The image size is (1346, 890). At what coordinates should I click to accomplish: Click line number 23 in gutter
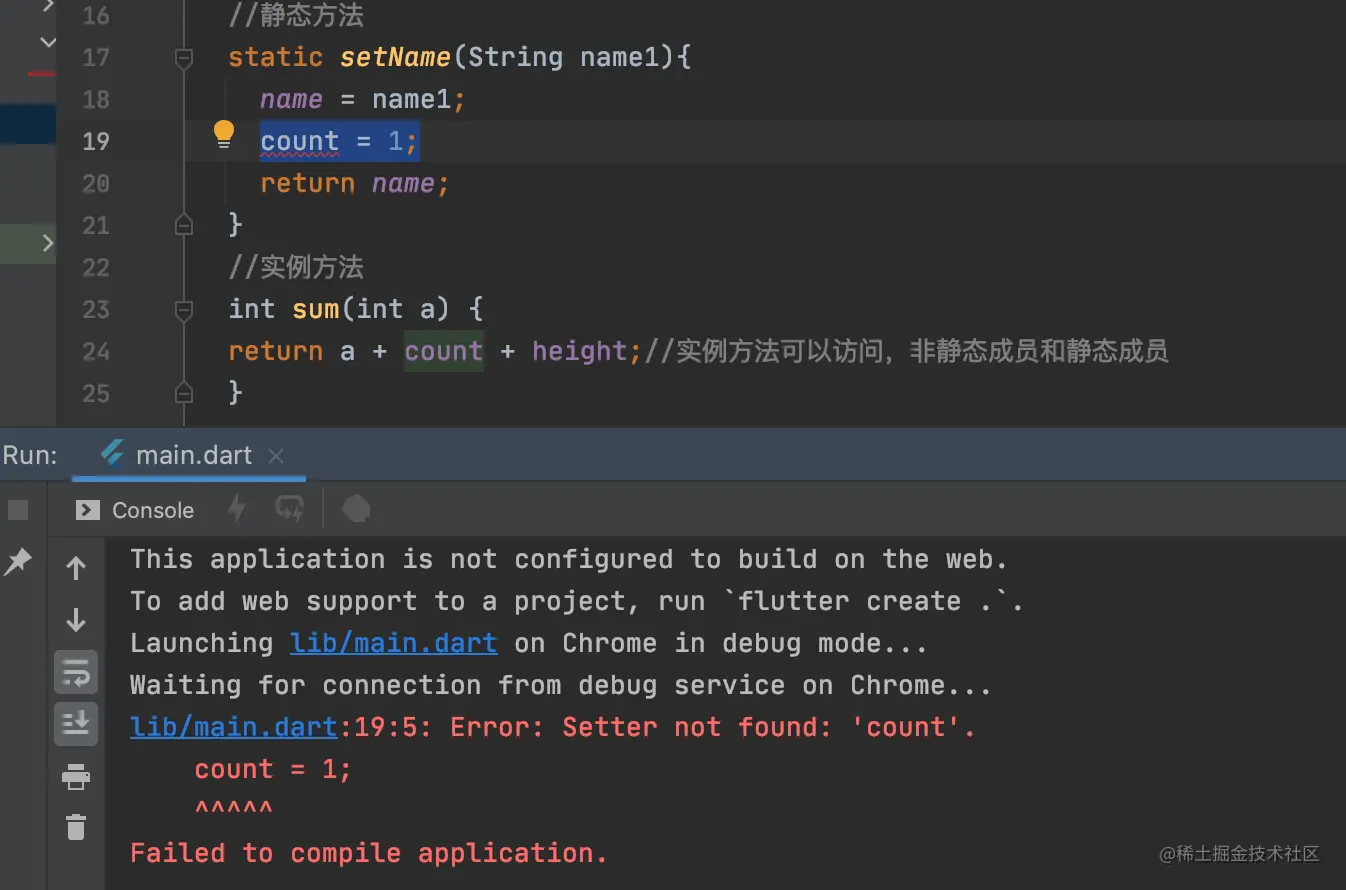pos(96,310)
